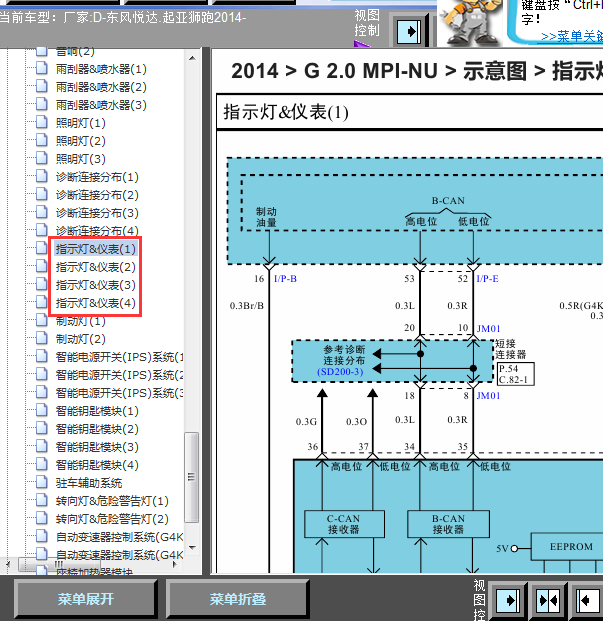The height and width of the screenshot is (621, 603).
Task: Click document icon beside 转向灯&危险警告灯(1)
Action: pyautogui.click(x=42, y=501)
